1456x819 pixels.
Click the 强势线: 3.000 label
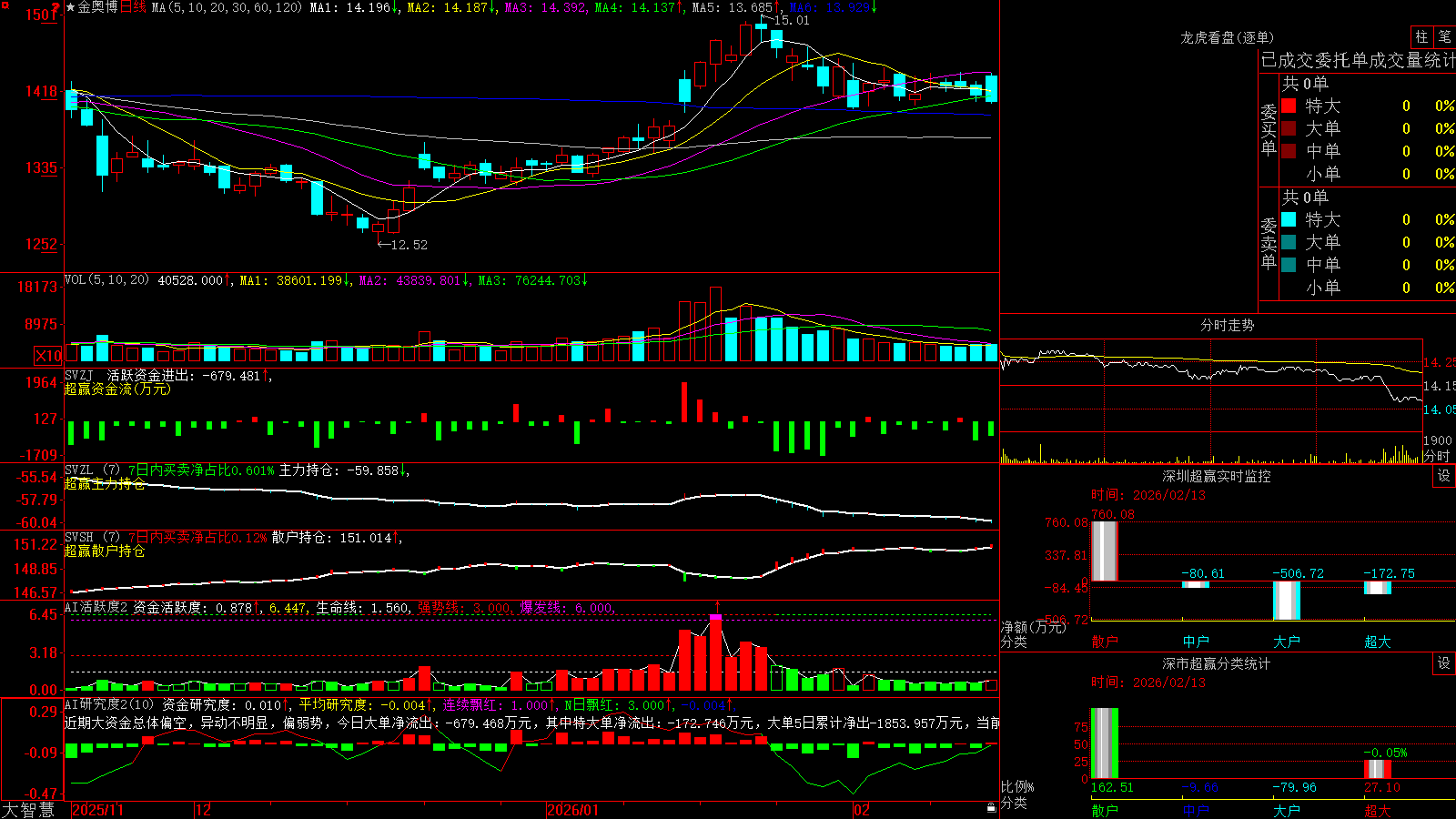coord(464,607)
